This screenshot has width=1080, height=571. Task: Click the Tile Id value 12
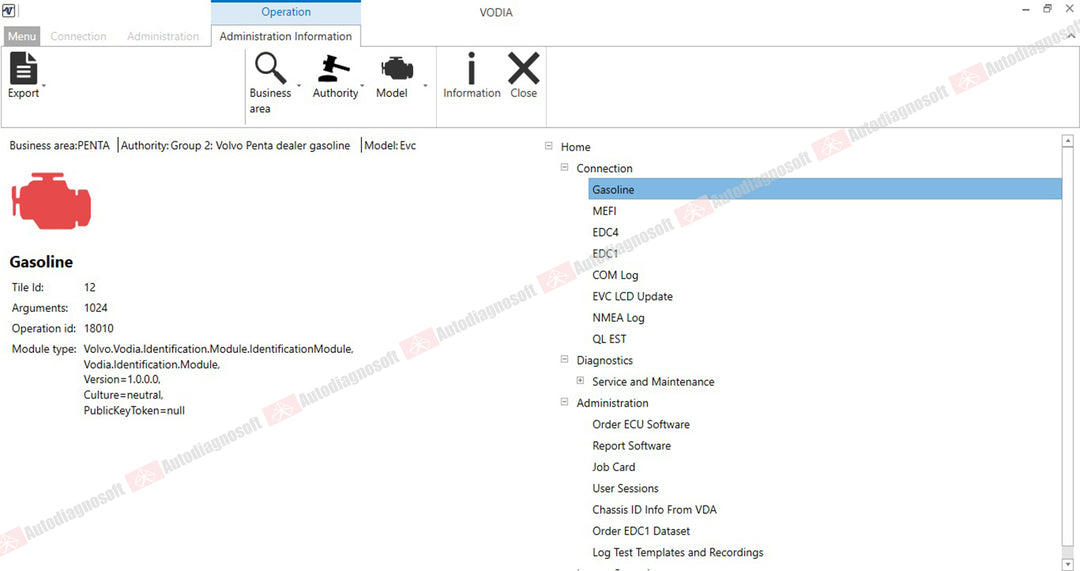coord(90,287)
